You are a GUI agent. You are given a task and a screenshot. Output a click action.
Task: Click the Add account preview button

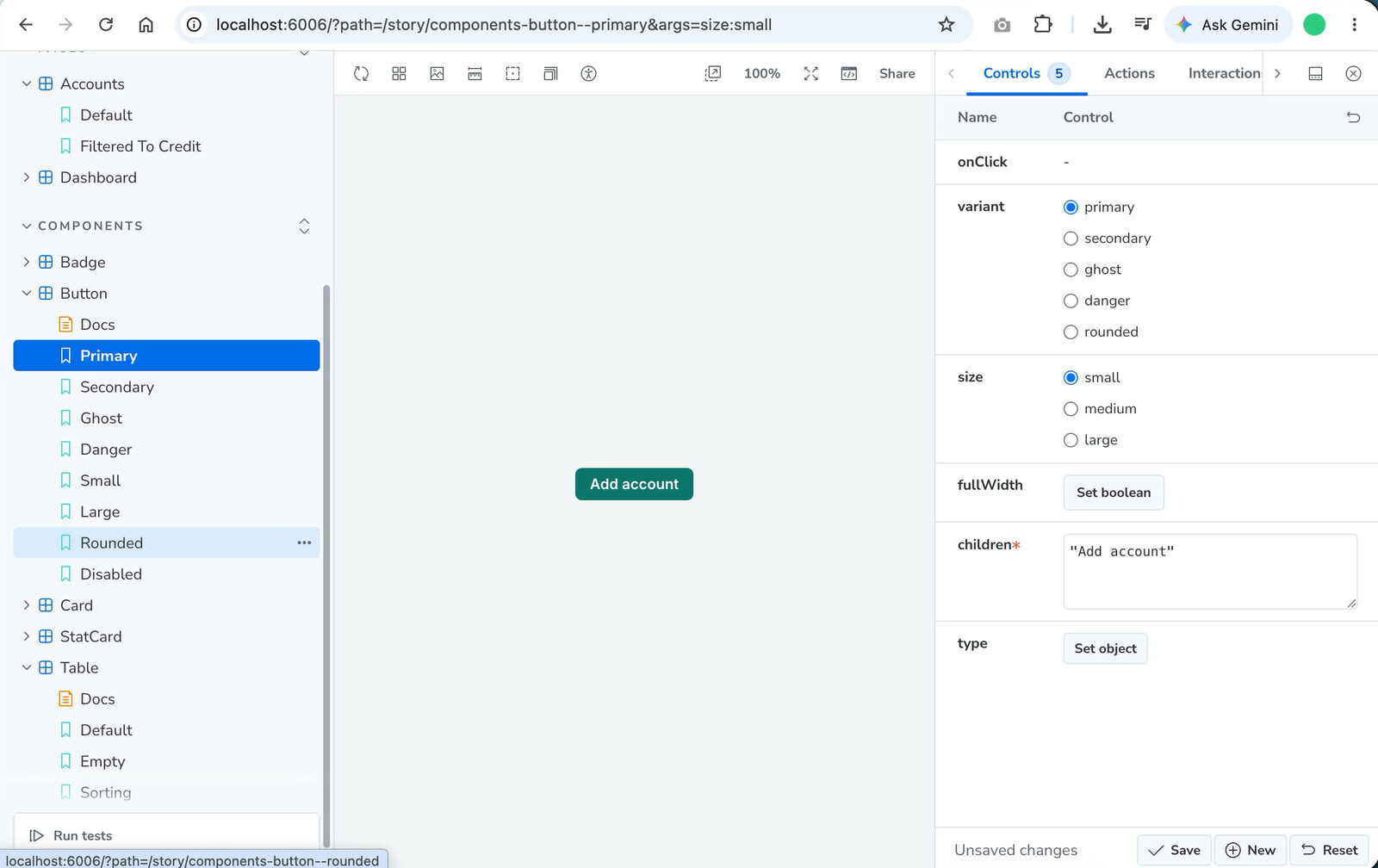[634, 484]
